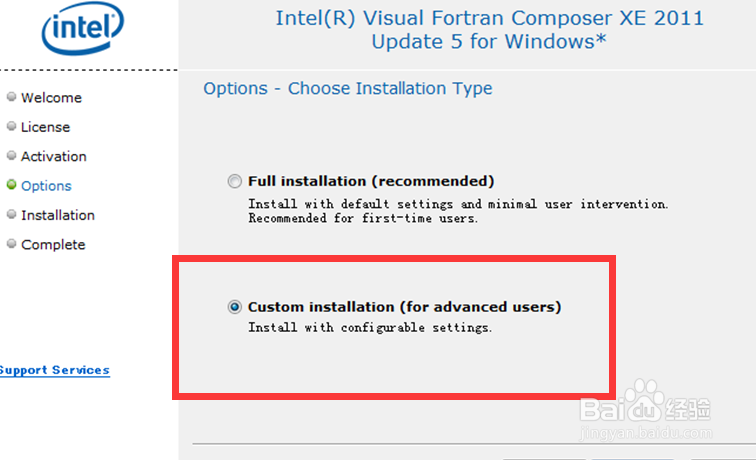Select Full installation radio button
The height and width of the screenshot is (460, 756).
tap(235, 181)
